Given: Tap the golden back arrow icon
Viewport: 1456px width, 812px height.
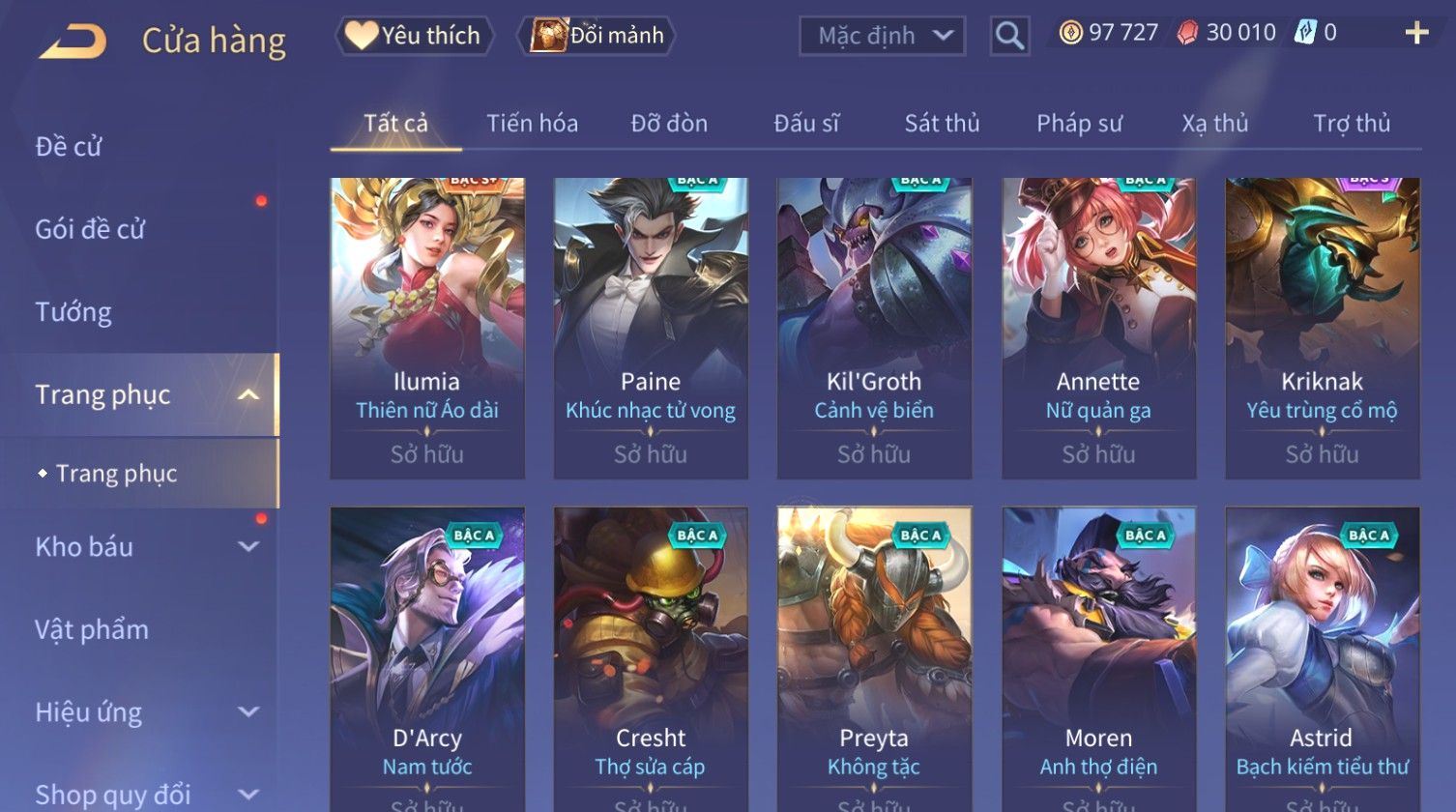Looking at the screenshot, I should [x=73, y=41].
